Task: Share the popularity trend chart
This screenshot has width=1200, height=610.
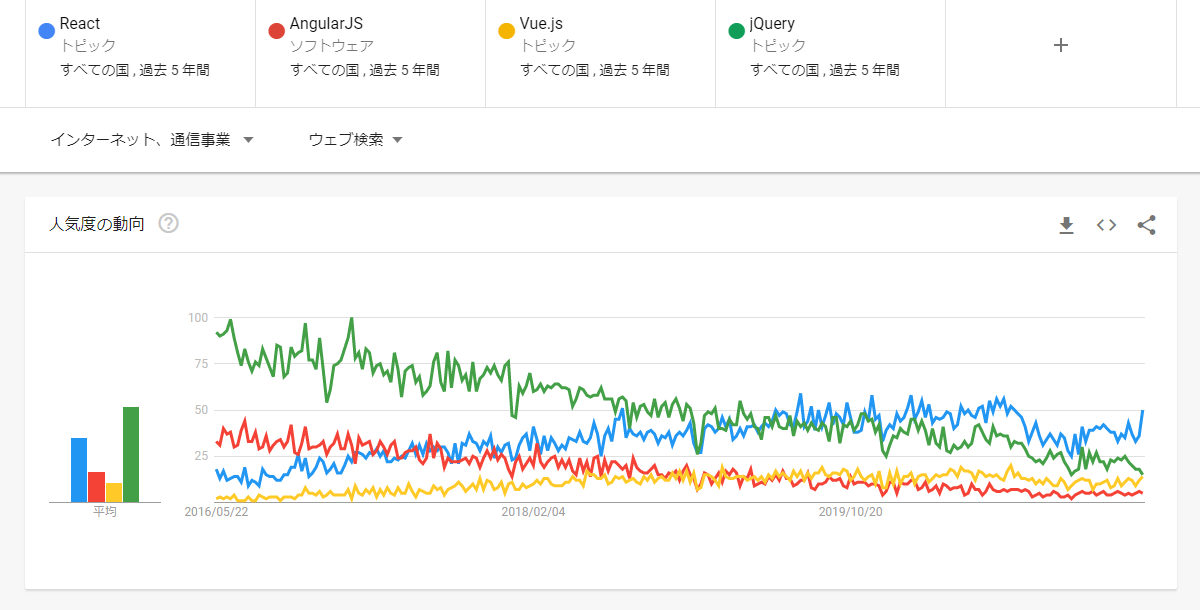Action: 1146,225
